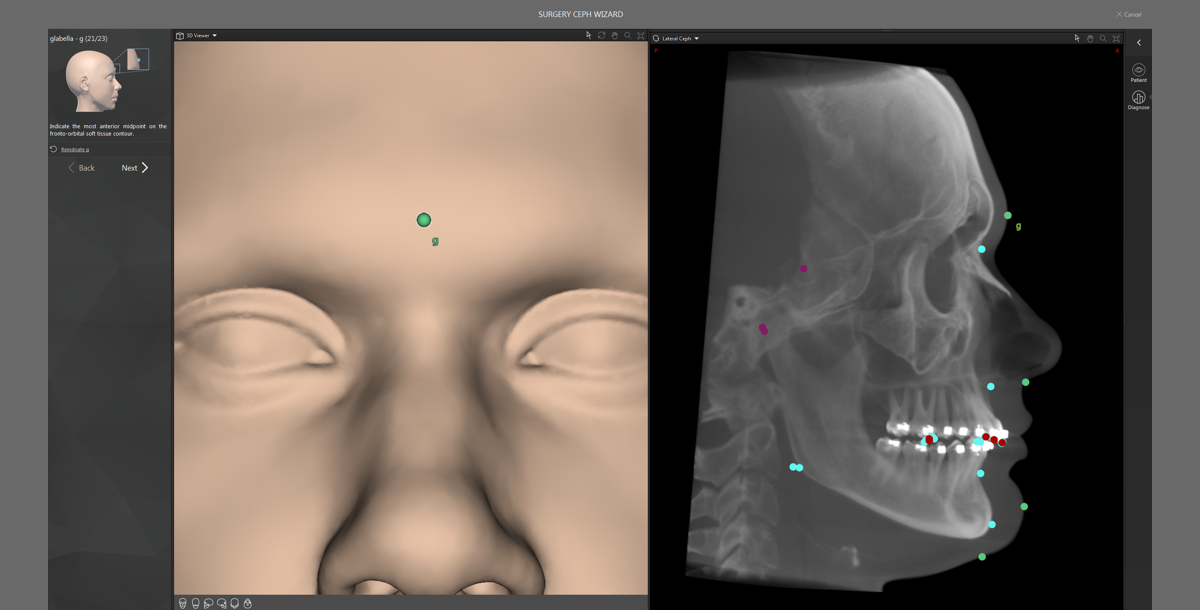Open the Diagnose panel
Image resolution: width=1200 pixels, height=610 pixels.
click(1138, 99)
